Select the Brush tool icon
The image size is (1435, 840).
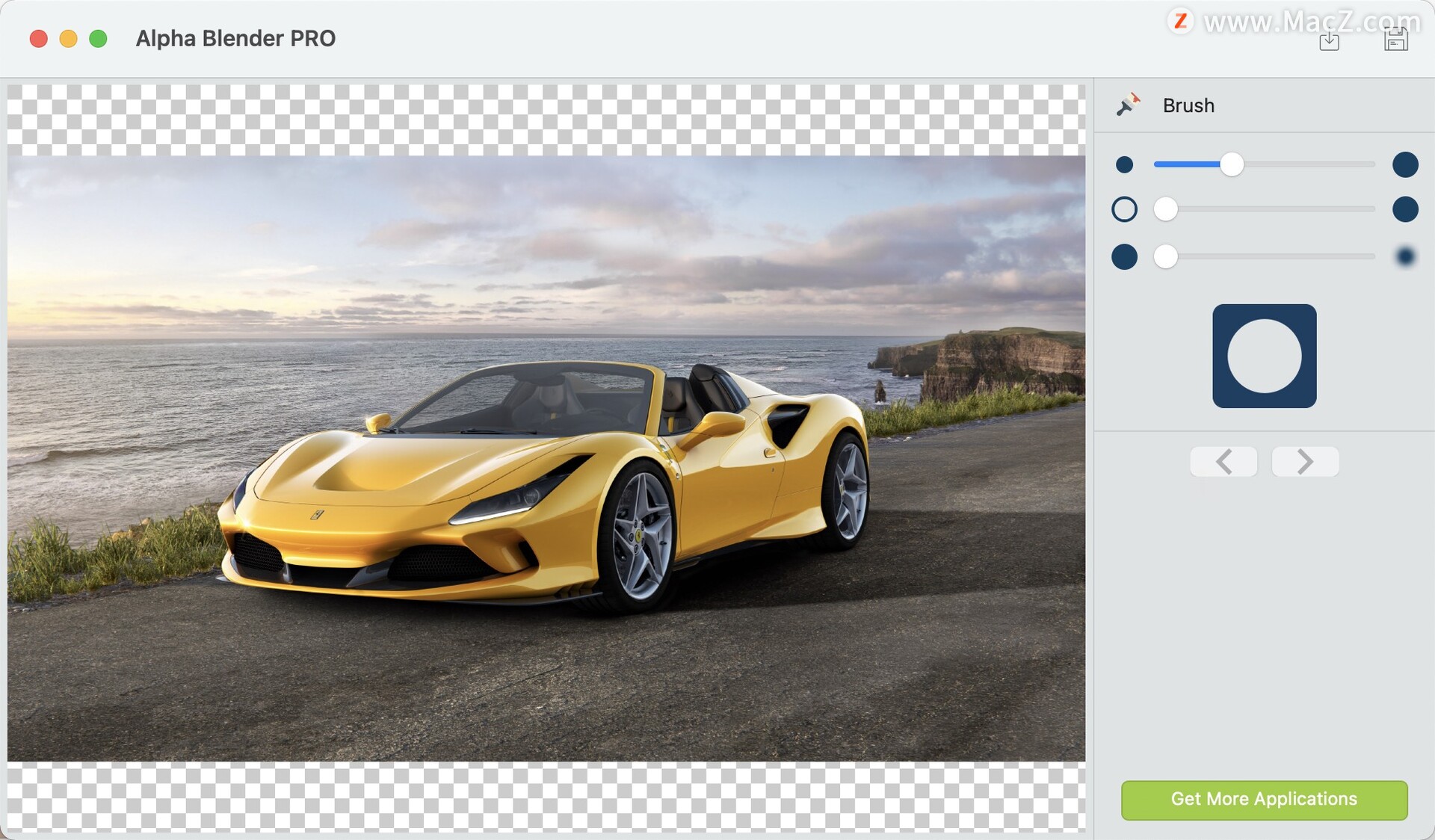[1127, 105]
